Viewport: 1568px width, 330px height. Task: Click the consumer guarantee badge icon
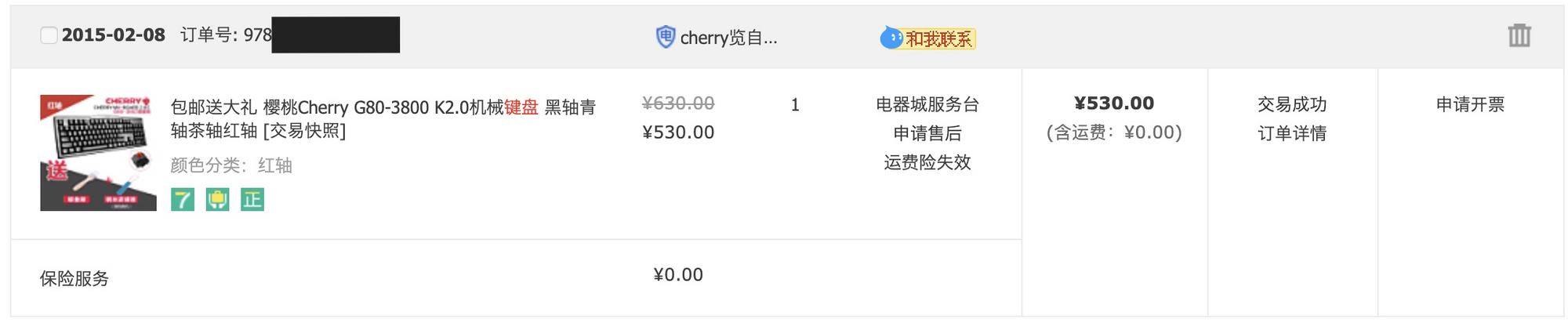[217, 200]
